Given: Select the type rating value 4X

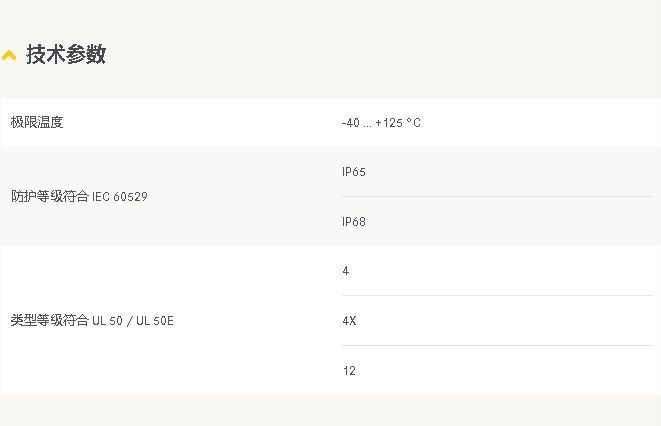Looking at the screenshot, I should tap(349, 321).
